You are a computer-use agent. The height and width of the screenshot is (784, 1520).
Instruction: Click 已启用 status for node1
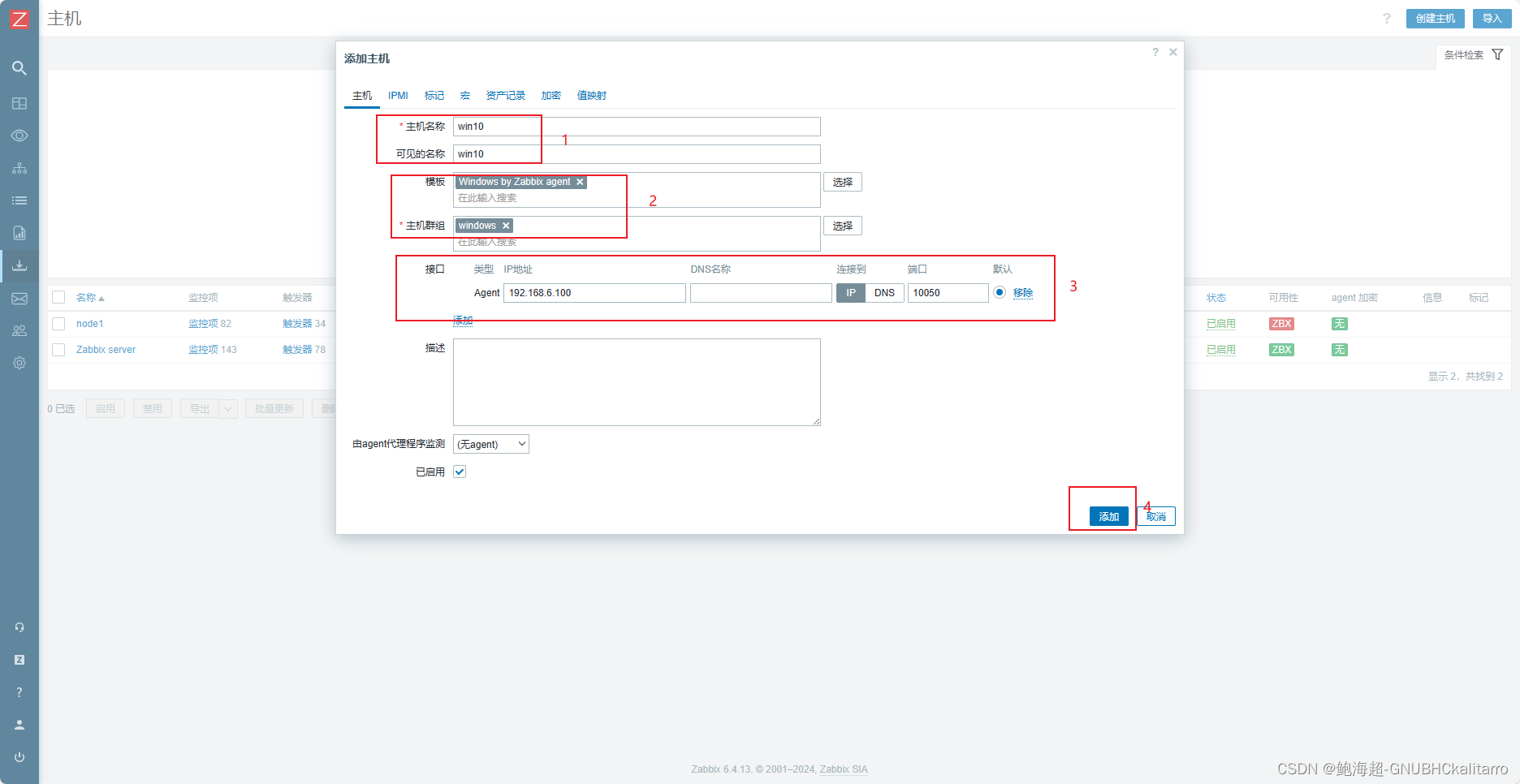click(1221, 324)
